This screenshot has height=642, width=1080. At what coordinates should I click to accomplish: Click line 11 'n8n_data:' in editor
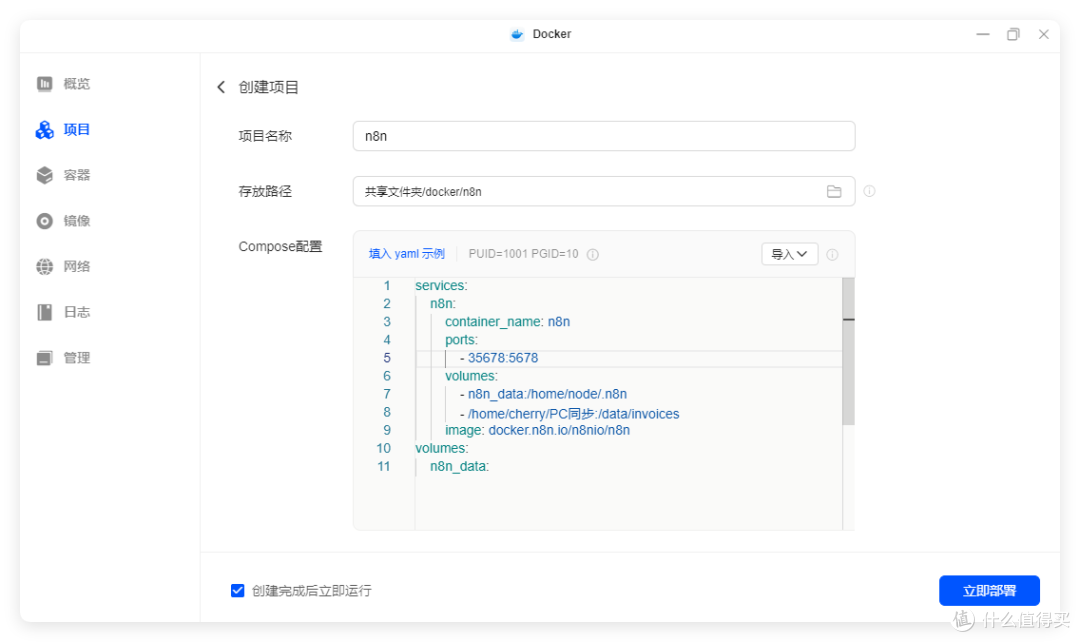tap(459, 466)
